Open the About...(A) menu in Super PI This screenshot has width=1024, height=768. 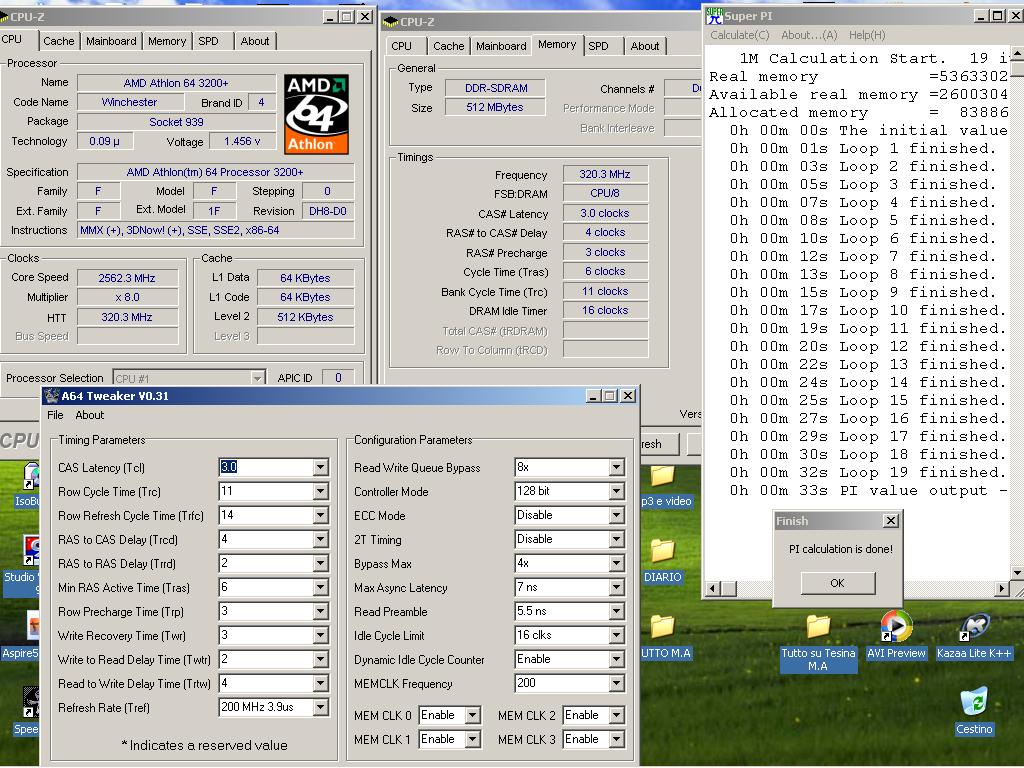coord(809,35)
